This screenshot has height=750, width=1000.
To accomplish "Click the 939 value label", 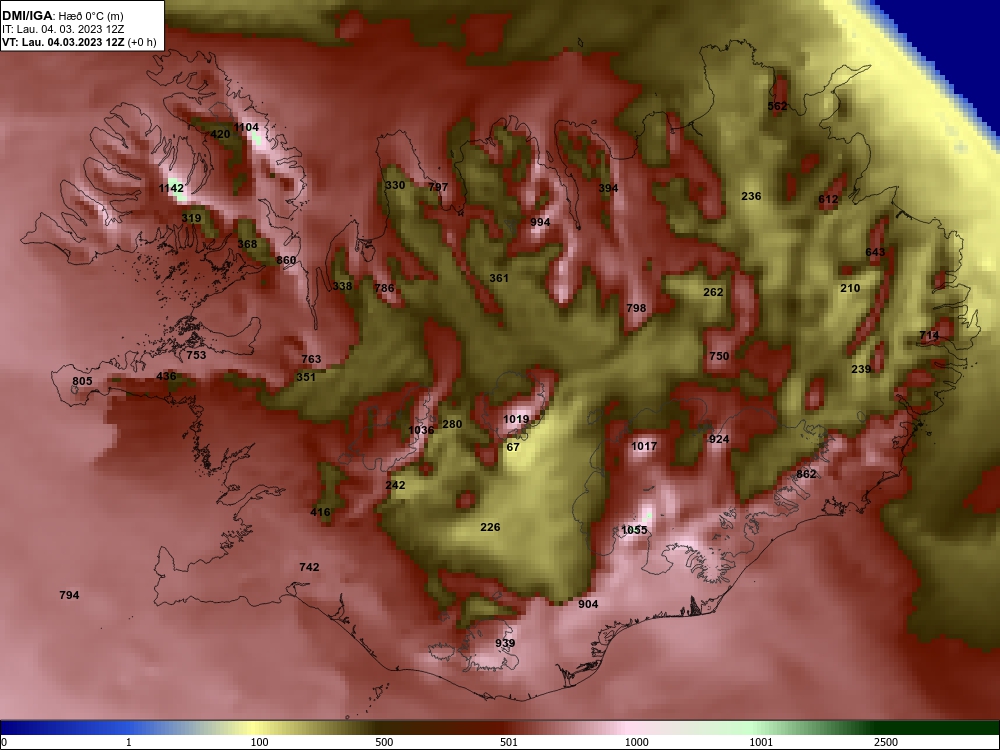I will click(x=505, y=643).
